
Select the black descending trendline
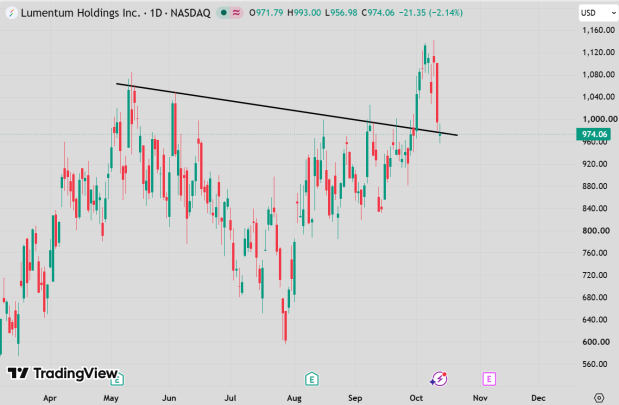pyautogui.click(x=287, y=109)
